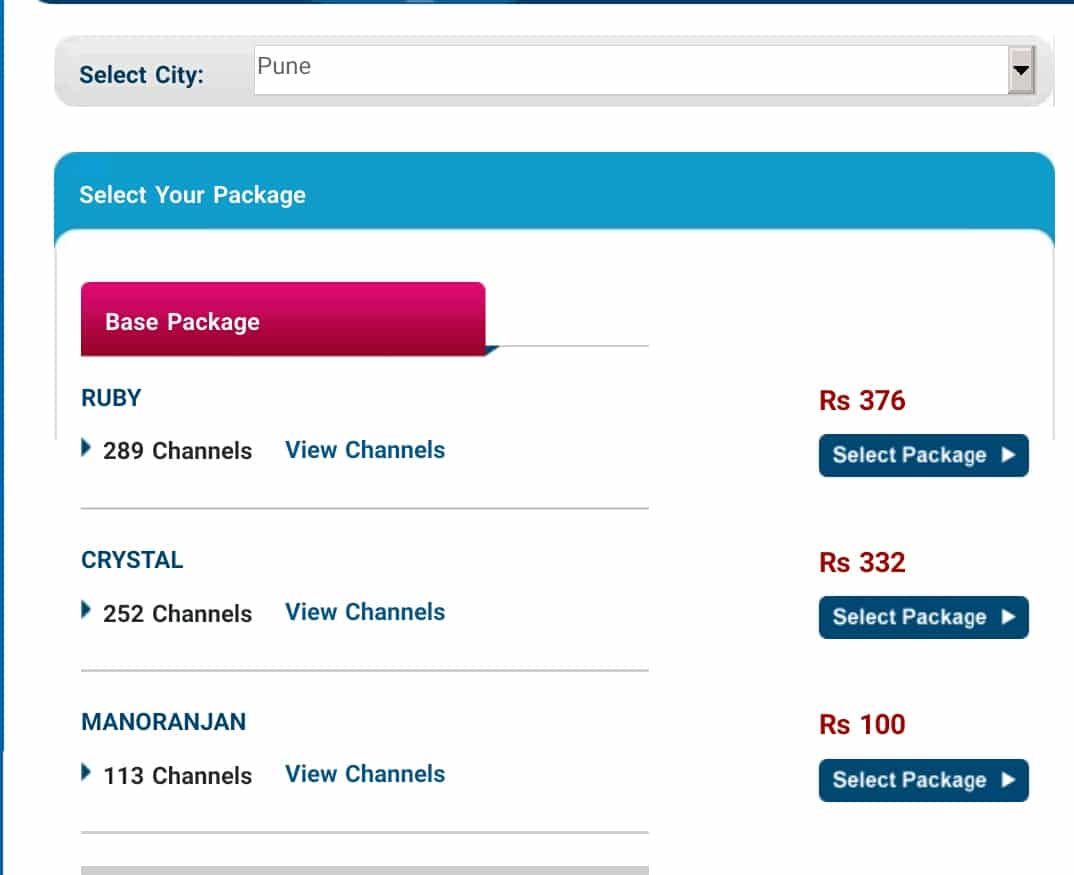
Task: Click the Select Your Package header
Action: click(192, 195)
